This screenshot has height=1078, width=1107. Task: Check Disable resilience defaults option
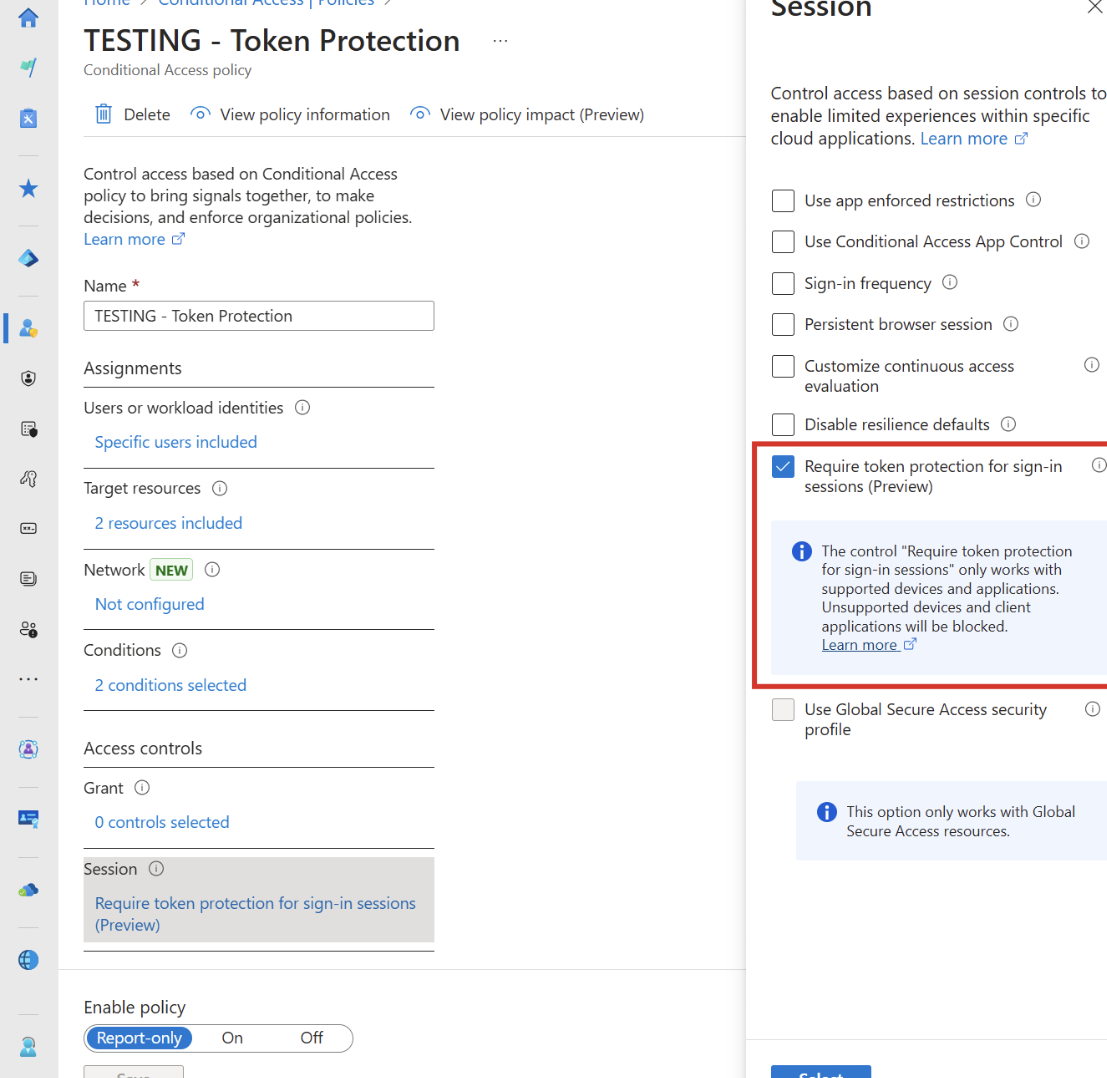tap(783, 424)
